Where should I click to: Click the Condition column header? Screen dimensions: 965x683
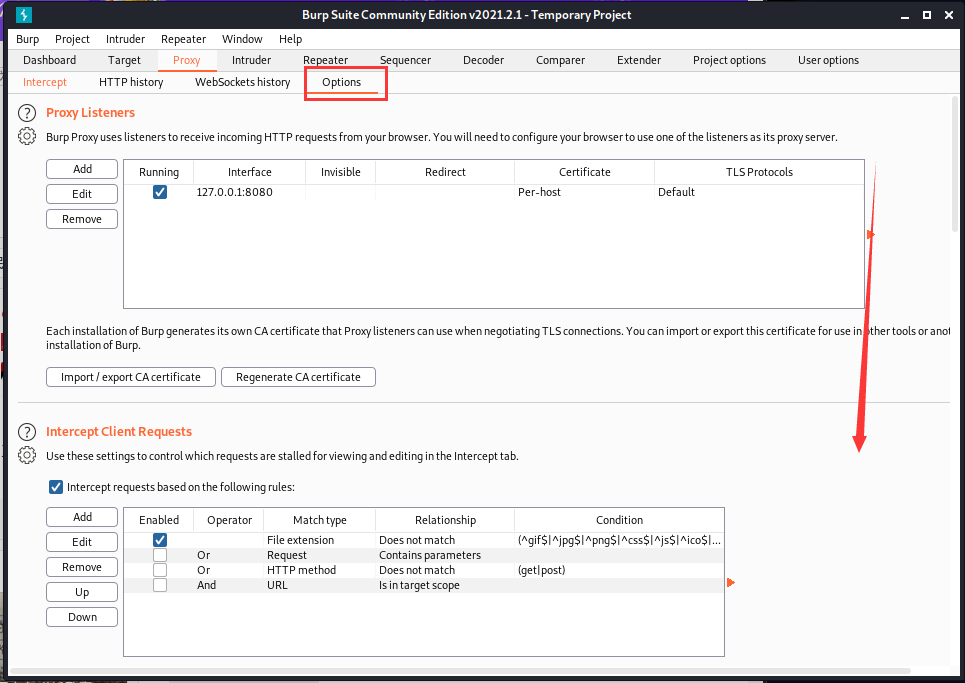click(x=619, y=520)
